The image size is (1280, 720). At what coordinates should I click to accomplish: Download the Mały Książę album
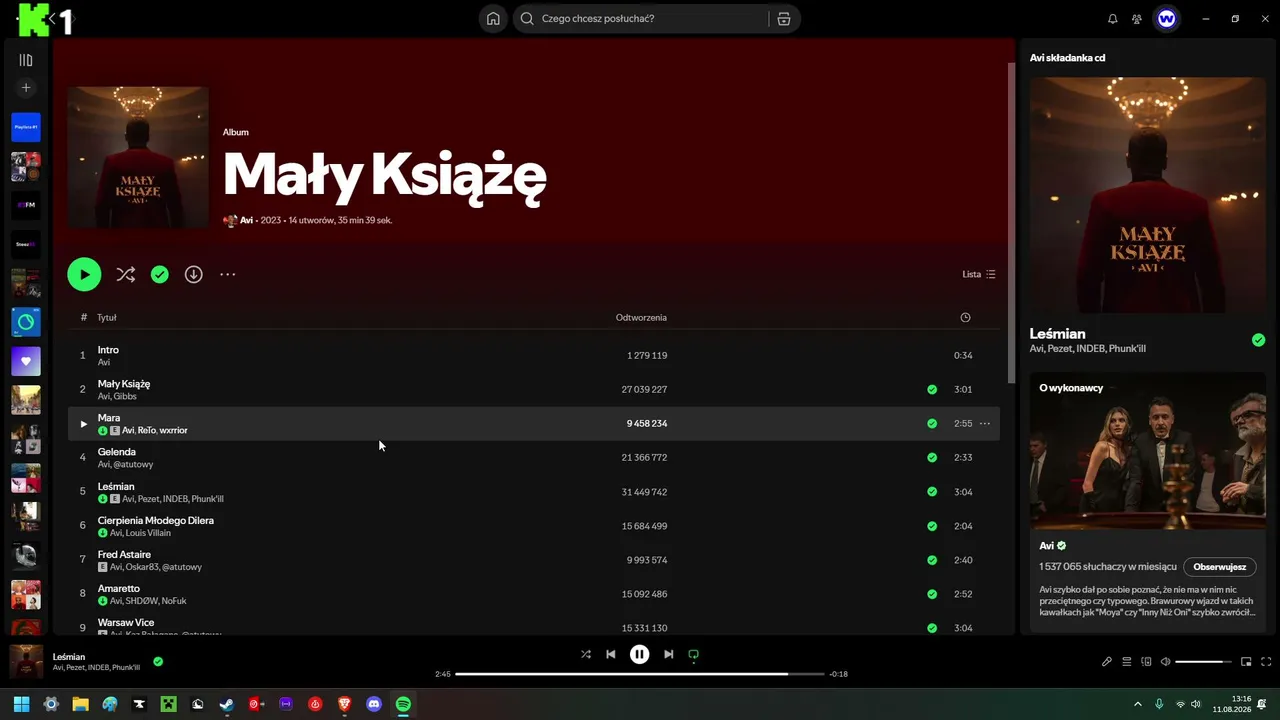click(194, 274)
